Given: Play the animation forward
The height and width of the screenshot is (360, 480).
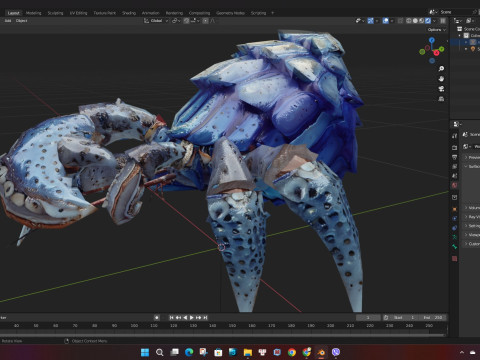Looking at the screenshot, I should click(192, 317).
